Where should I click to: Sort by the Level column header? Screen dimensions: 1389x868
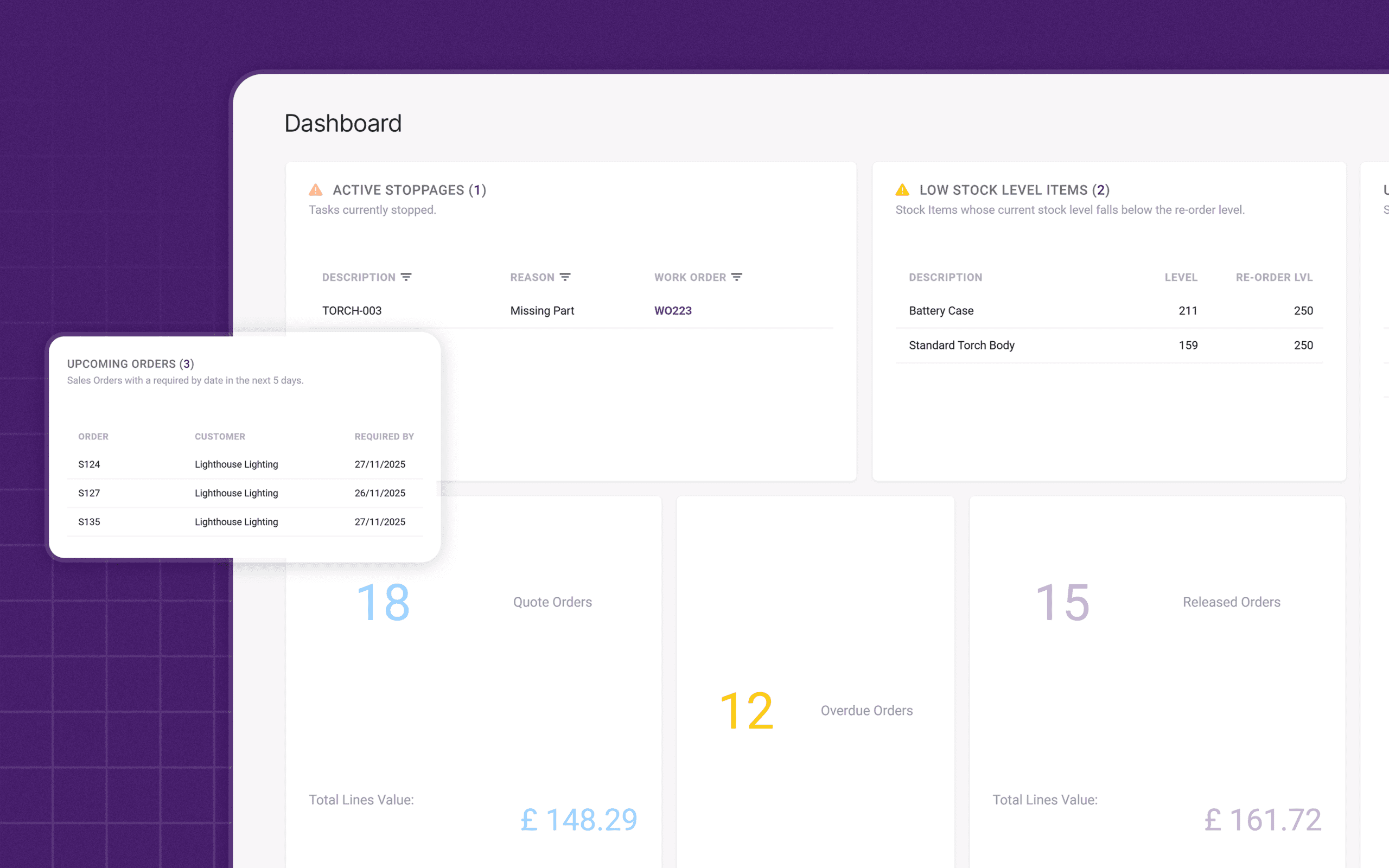coord(1181,277)
